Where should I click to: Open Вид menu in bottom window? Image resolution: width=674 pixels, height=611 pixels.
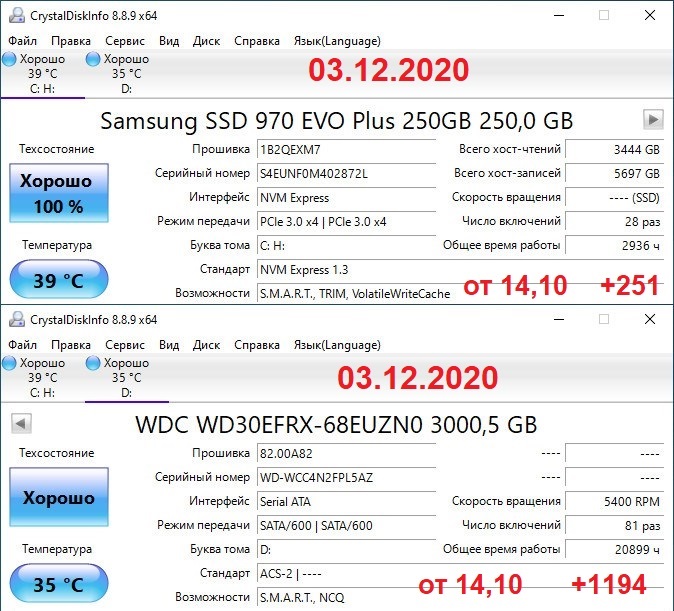[x=169, y=345]
